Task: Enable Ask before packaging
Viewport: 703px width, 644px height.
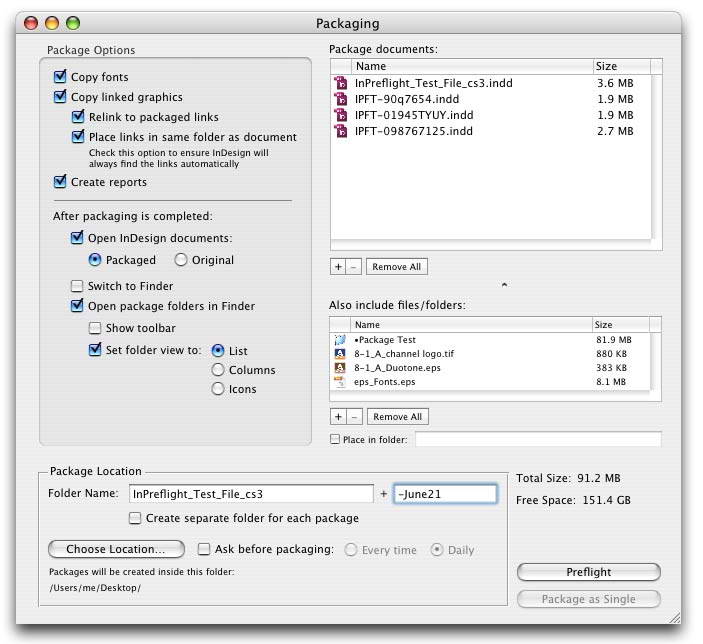Action: click(x=204, y=549)
